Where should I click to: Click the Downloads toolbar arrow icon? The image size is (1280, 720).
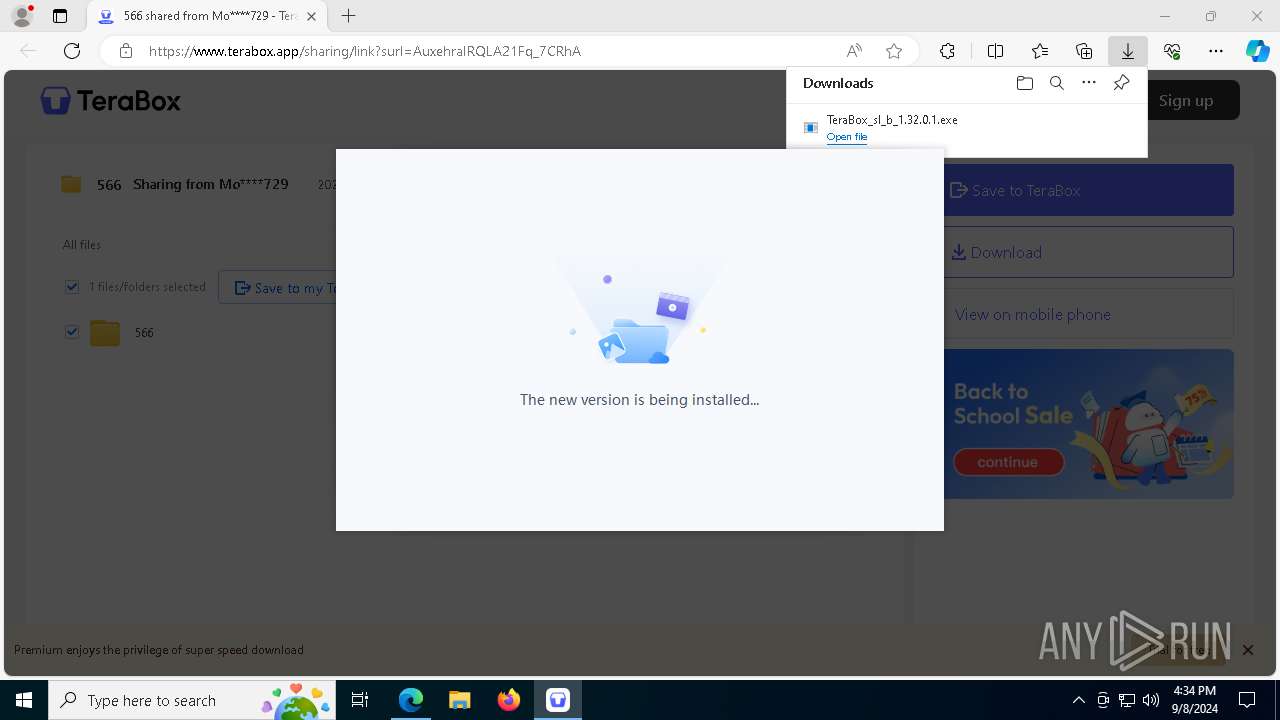click(x=1127, y=51)
